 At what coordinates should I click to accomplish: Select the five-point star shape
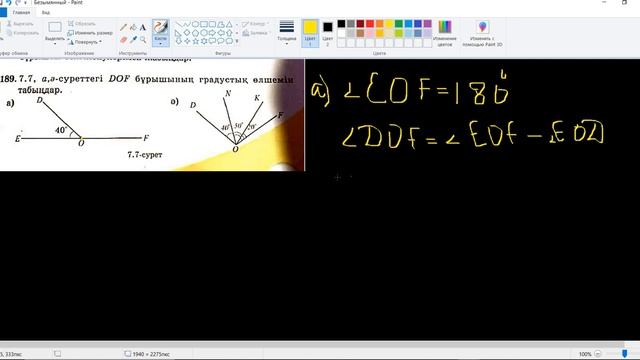click(x=196, y=41)
